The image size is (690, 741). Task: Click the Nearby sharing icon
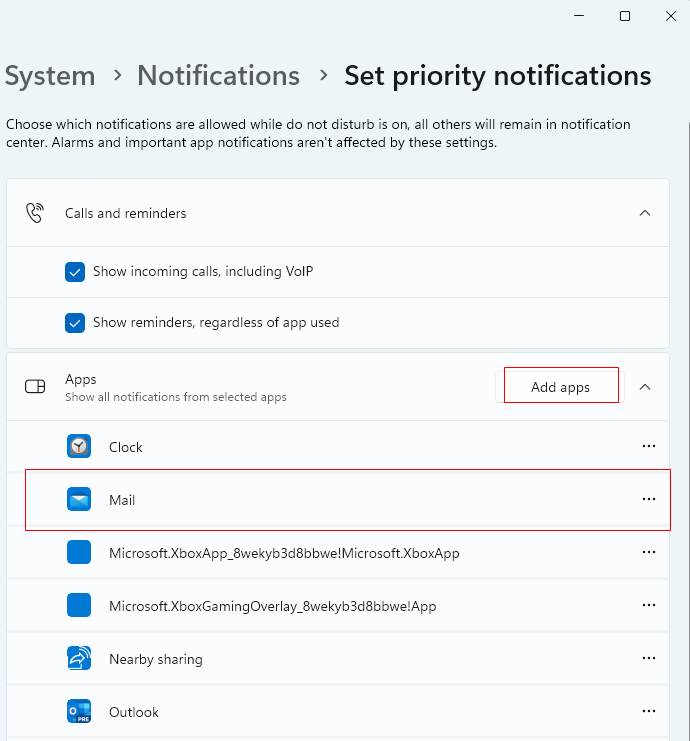[79, 658]
